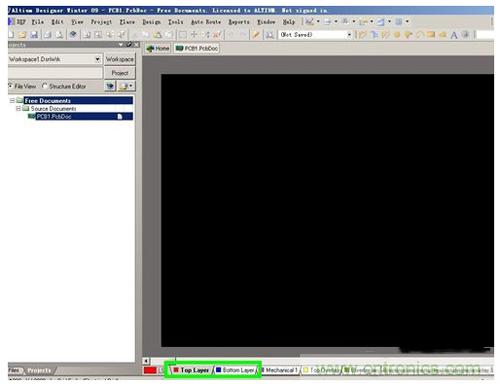The height and width of the screenshot is (384, 500).
Task: Click the Devices view icon in toolbar
Action: tap(73, 35)
